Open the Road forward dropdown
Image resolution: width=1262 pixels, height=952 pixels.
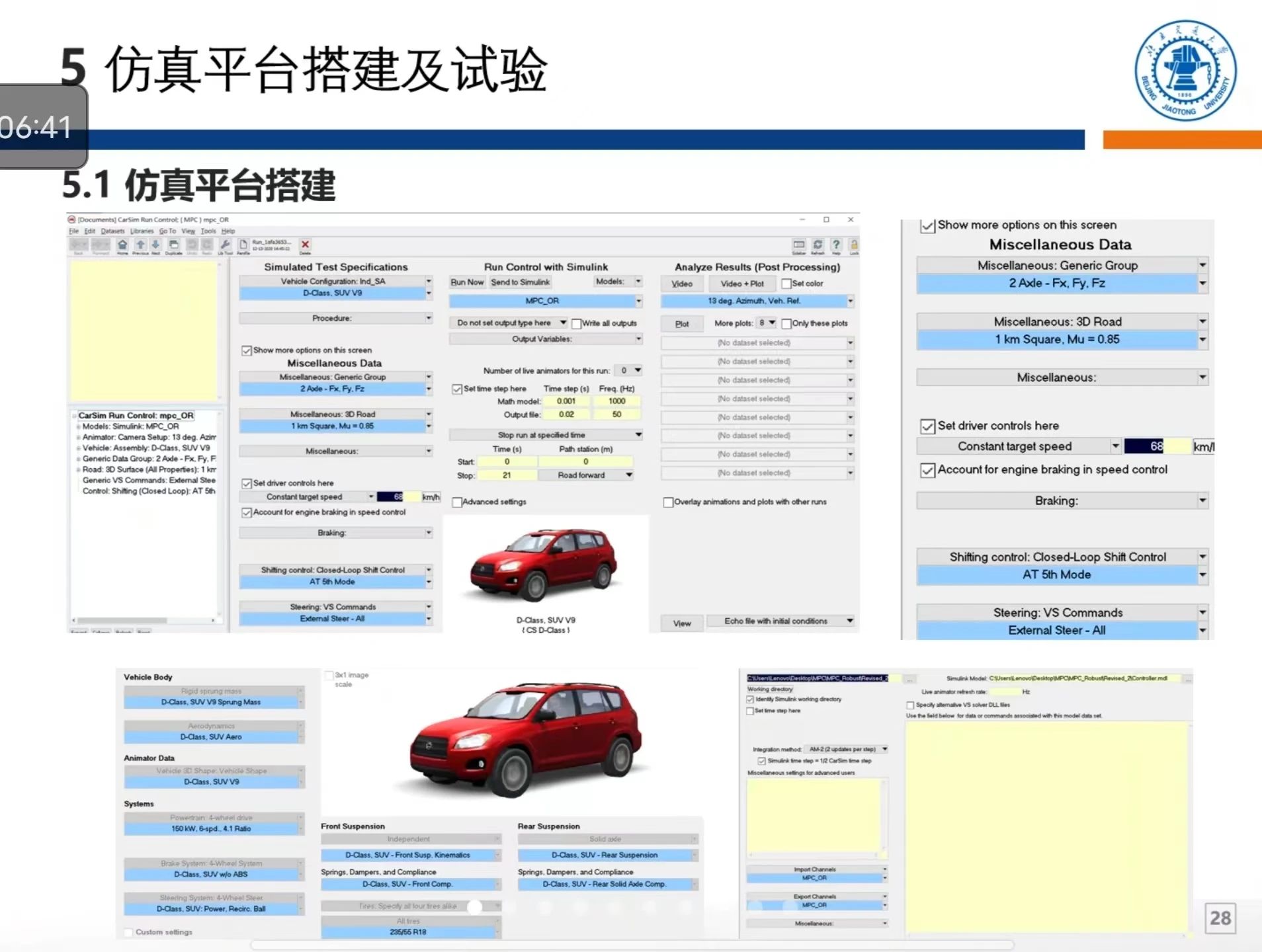[x=629, y=475]
